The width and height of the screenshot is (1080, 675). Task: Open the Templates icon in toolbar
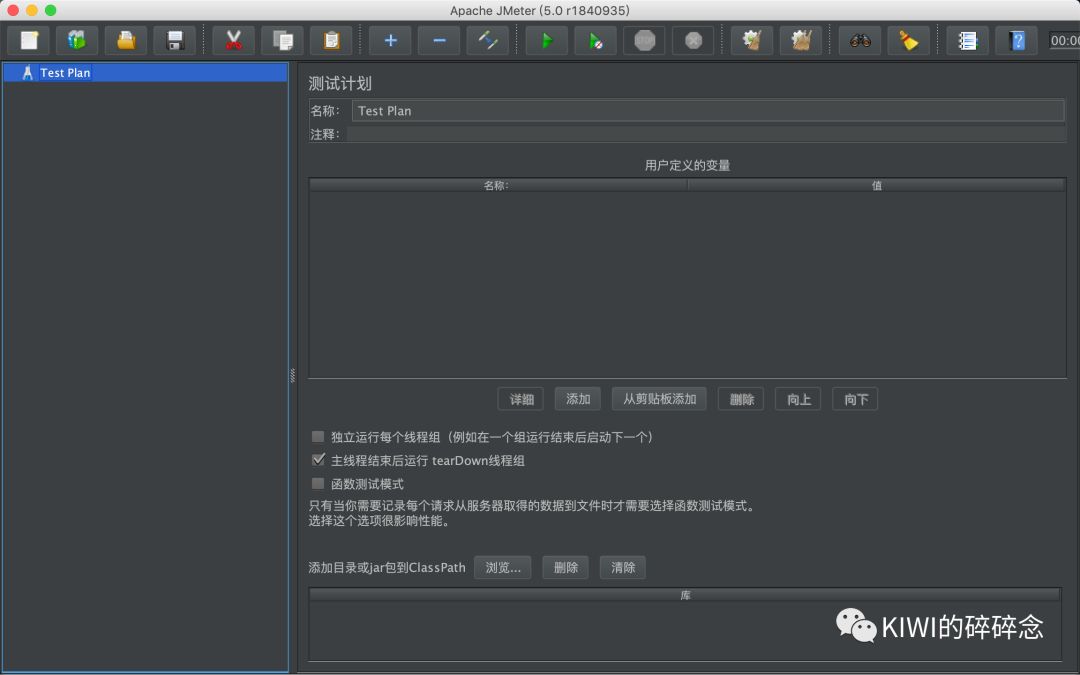click(77, 41)
